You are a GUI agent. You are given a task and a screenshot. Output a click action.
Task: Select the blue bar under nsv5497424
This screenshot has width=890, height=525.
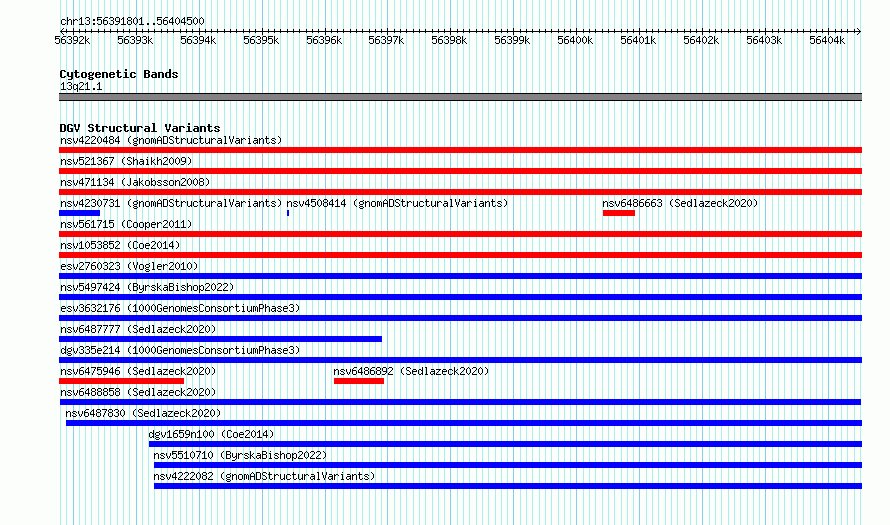pyautogui.click(x=460, y=297)
